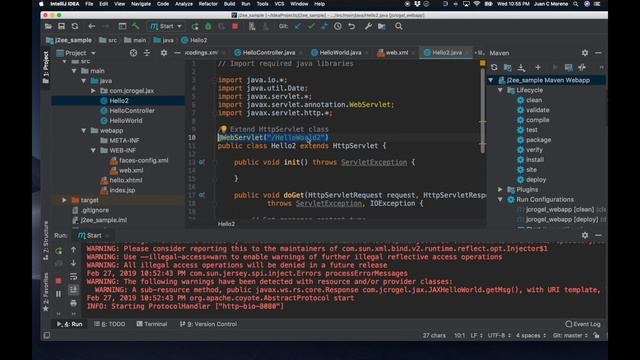Toggle scroll to end in Run console
This screenshot has height=360, width=640.
73,290
